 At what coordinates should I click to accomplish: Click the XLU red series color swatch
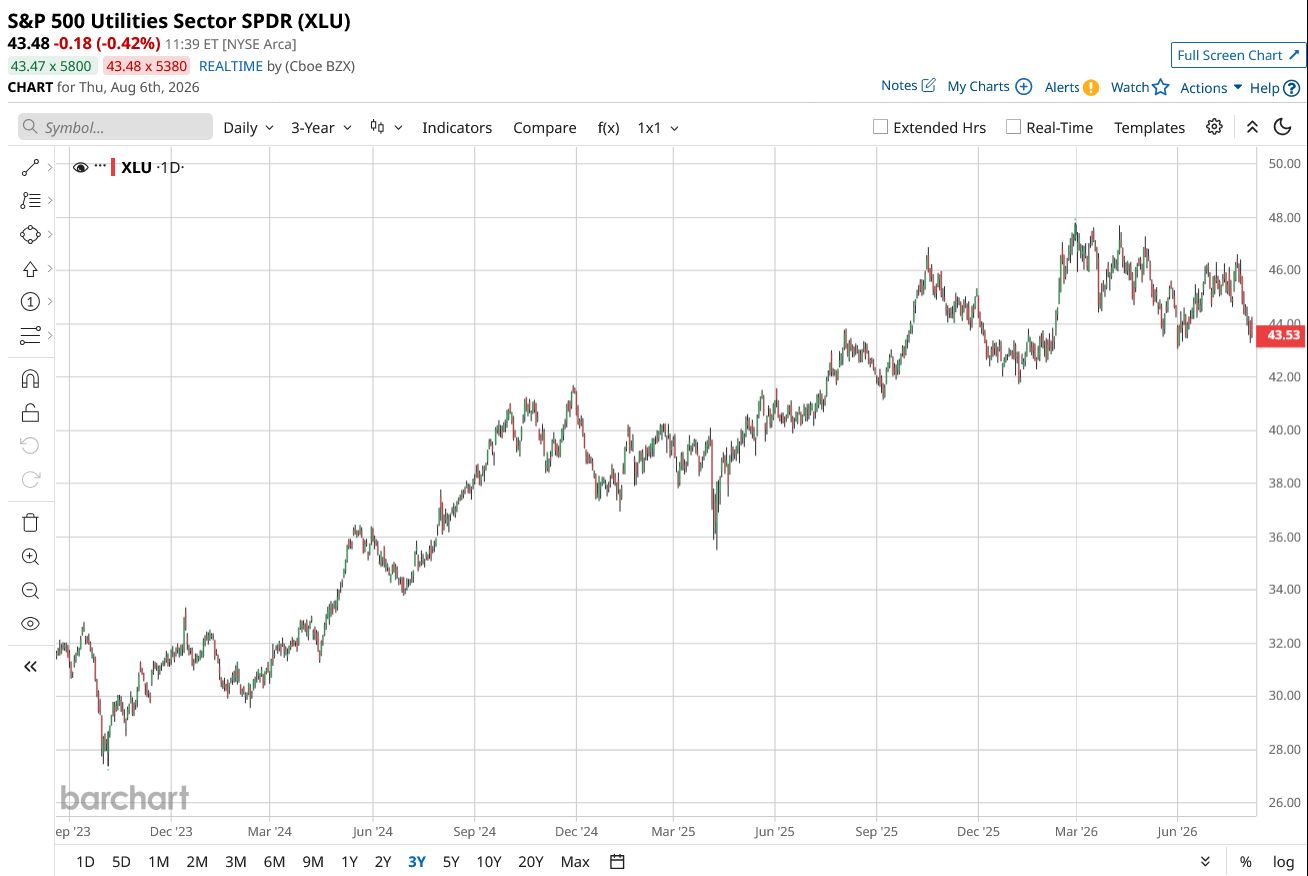(113, 167)
